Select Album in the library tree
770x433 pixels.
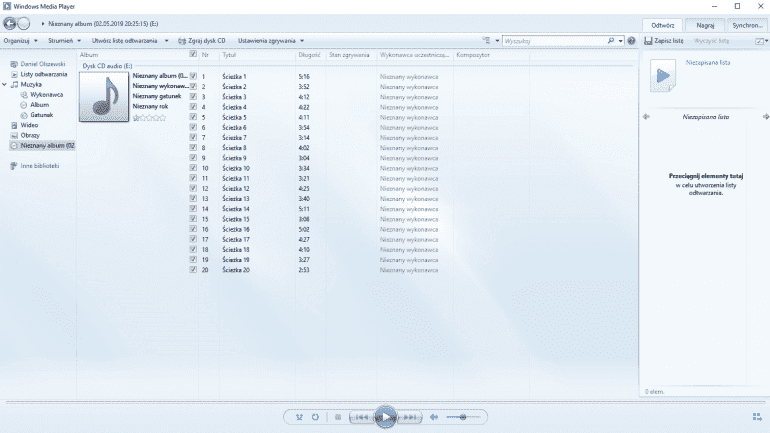click(x=39, y=105)
